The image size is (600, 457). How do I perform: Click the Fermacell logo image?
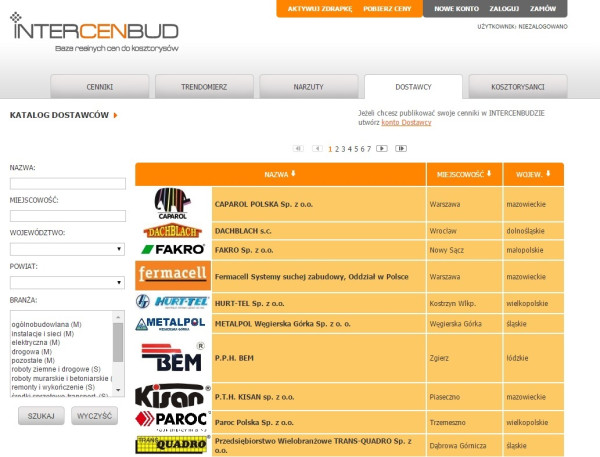172,274
